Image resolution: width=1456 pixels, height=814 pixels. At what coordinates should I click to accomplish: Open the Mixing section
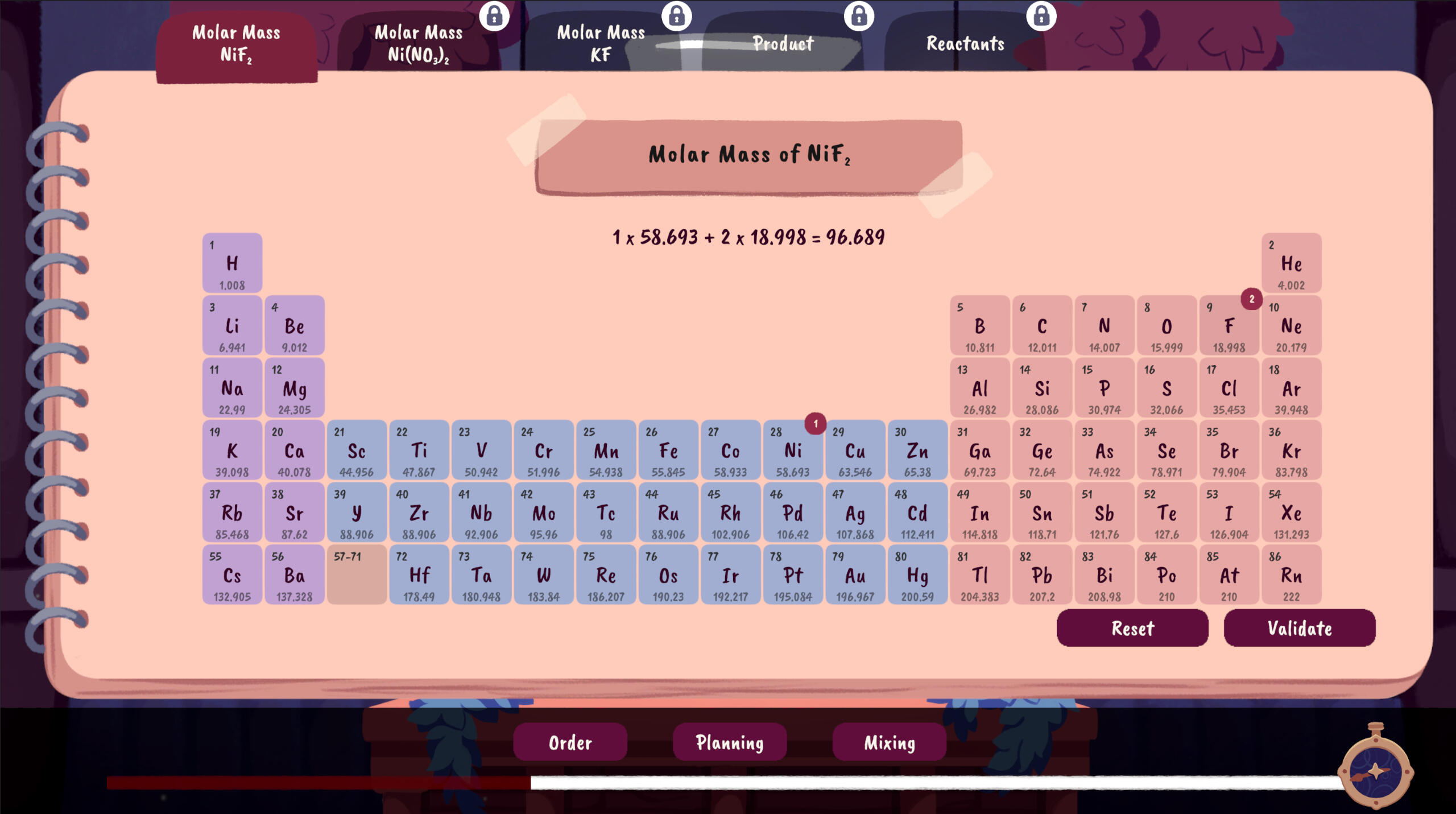890,742
